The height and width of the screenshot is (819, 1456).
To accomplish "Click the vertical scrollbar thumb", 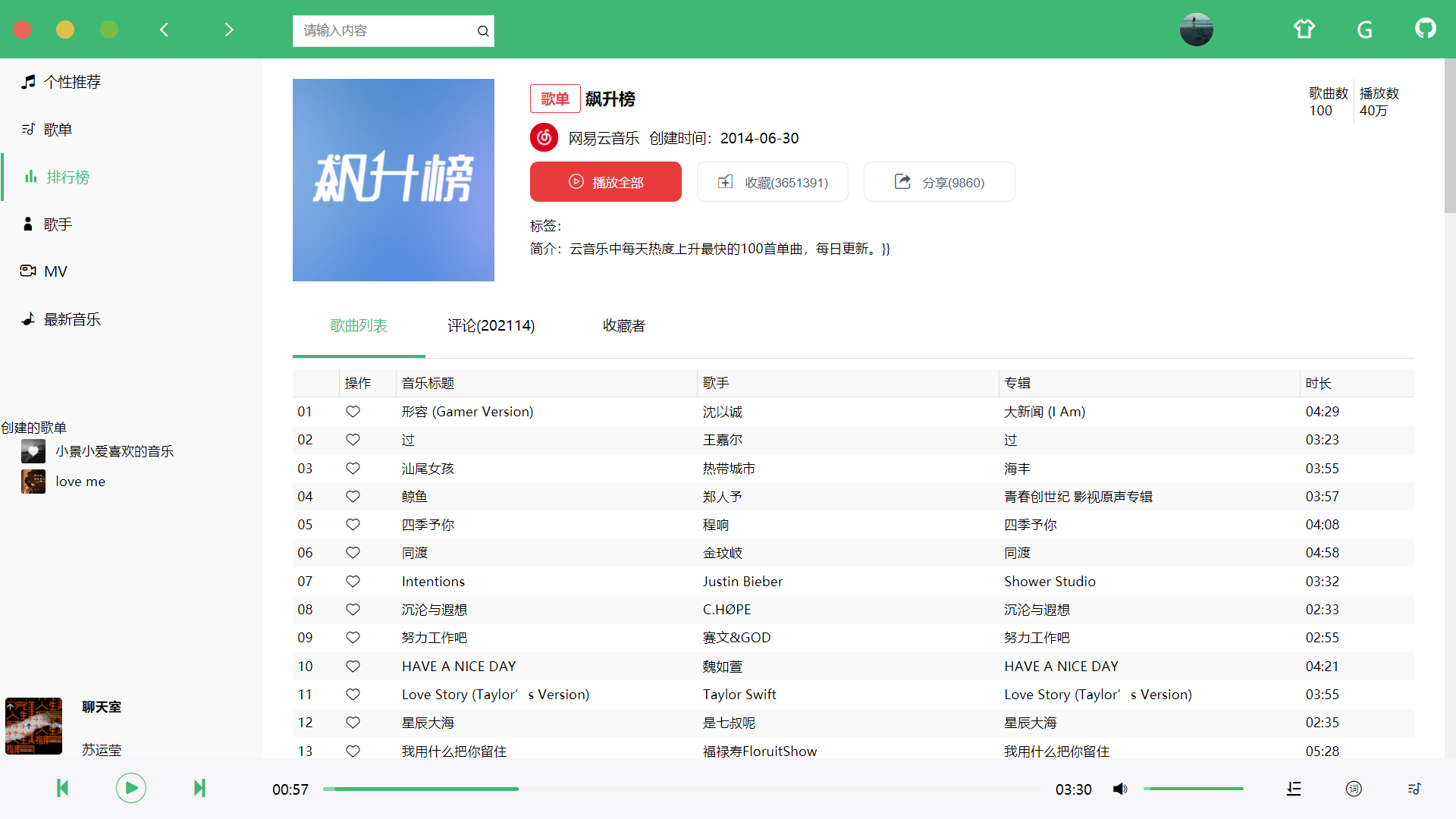I will (1449, 136).
